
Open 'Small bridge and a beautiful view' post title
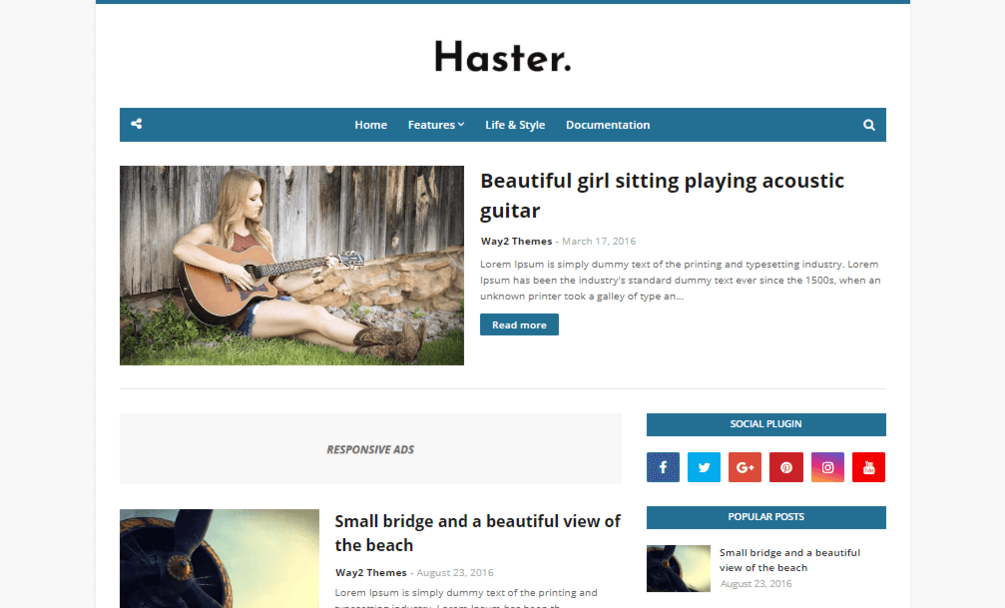tap(478, 533)
